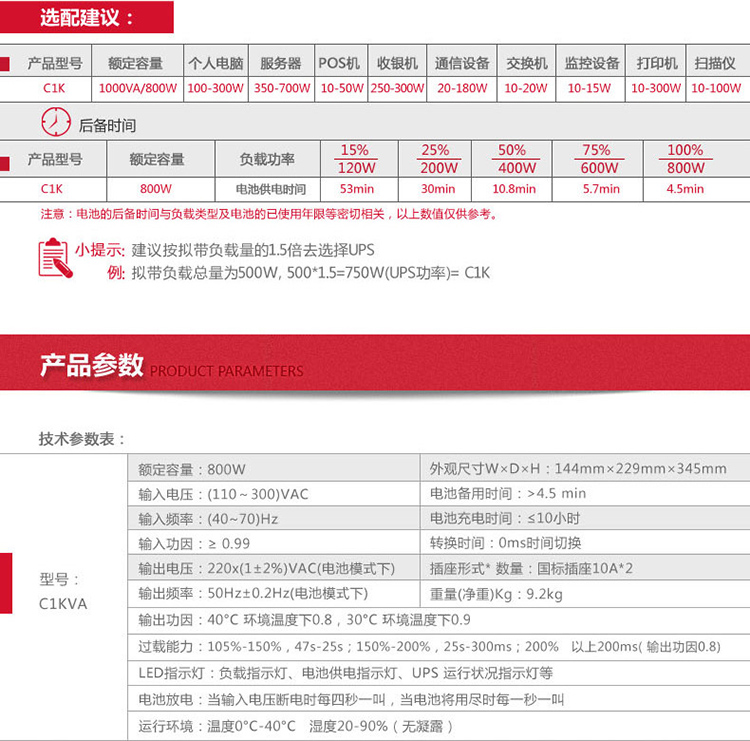
Task: Click the 插座形式 国标插座10A*2 row
Action: [585, 568]
